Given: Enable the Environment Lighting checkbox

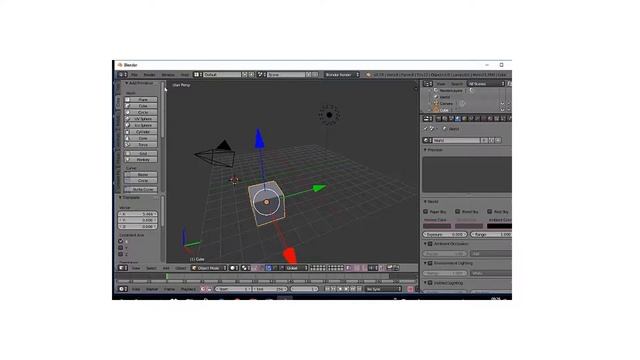Looking at the screenshot, I should pos(430,263).
